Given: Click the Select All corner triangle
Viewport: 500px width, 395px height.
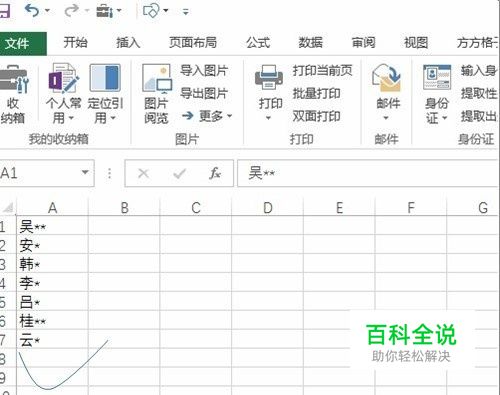Looking at the screenshot, I should [x=8, y=208].
